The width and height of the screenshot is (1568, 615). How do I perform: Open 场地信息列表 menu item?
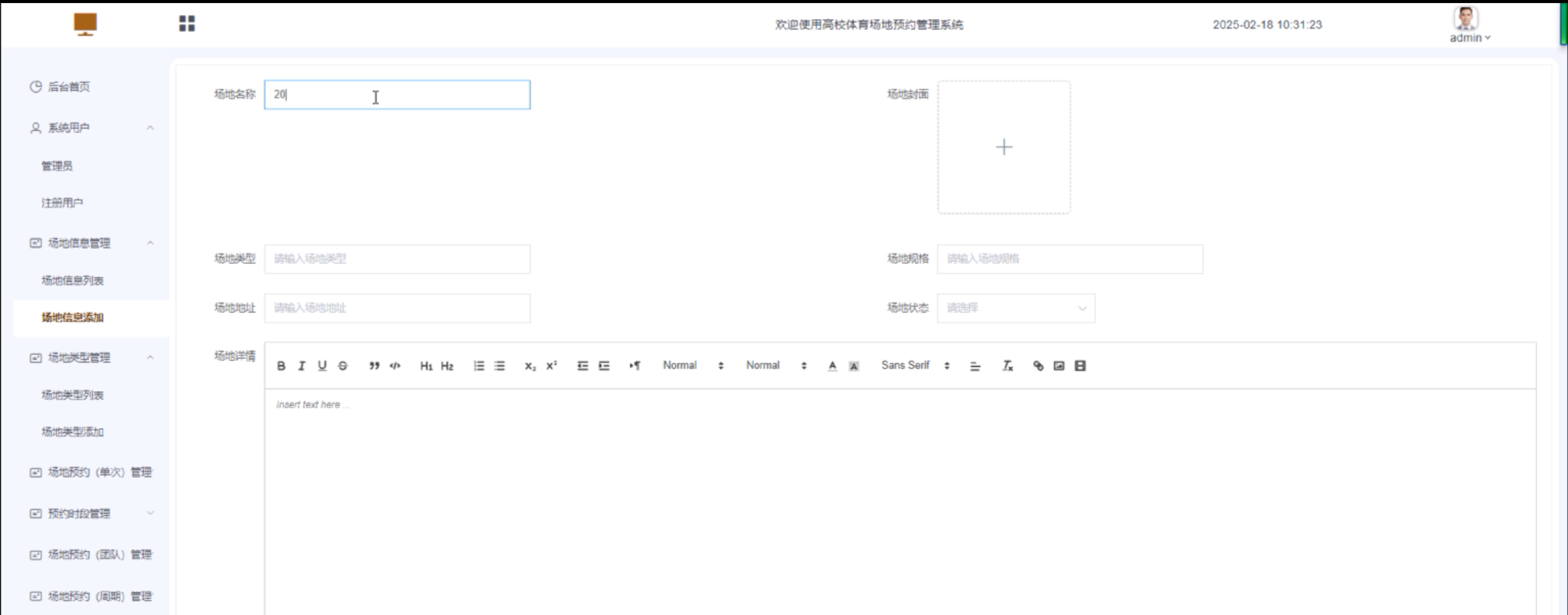(73, 281)
